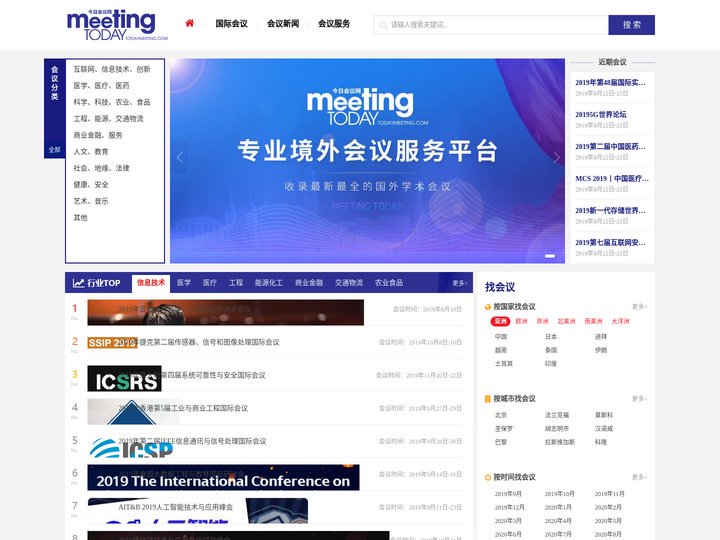Select the 南美洲 continent filter
Screen dimensions: 720x540
(x=593, y=321)
